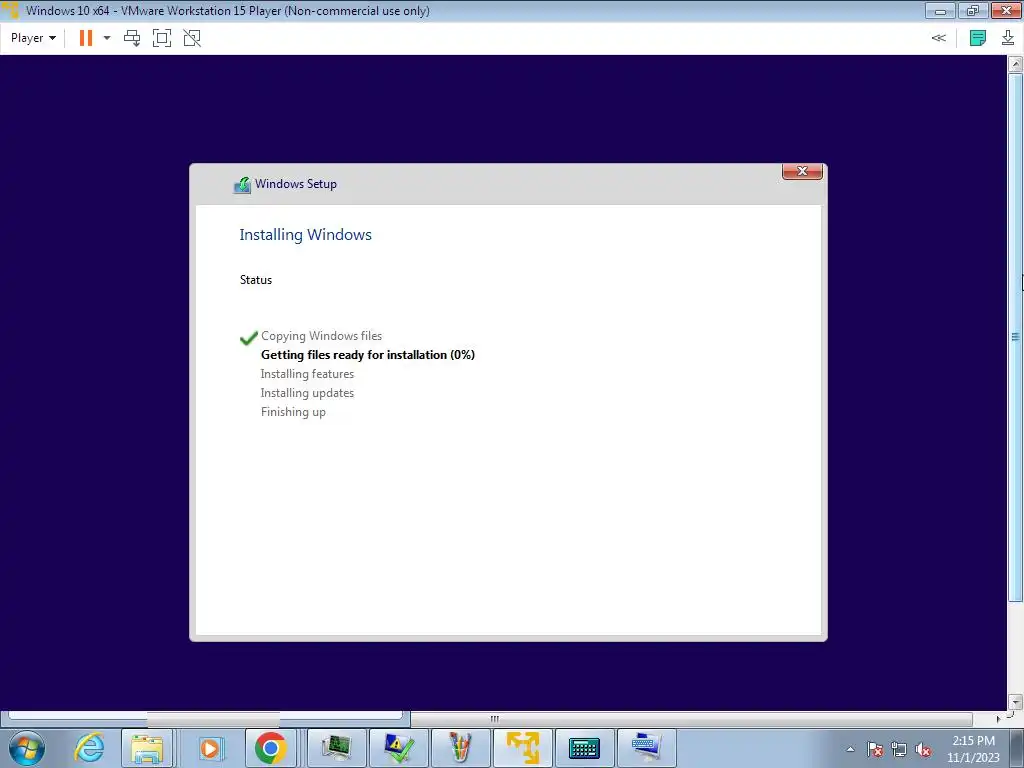Click 'Installing features' step

[307, 374]
